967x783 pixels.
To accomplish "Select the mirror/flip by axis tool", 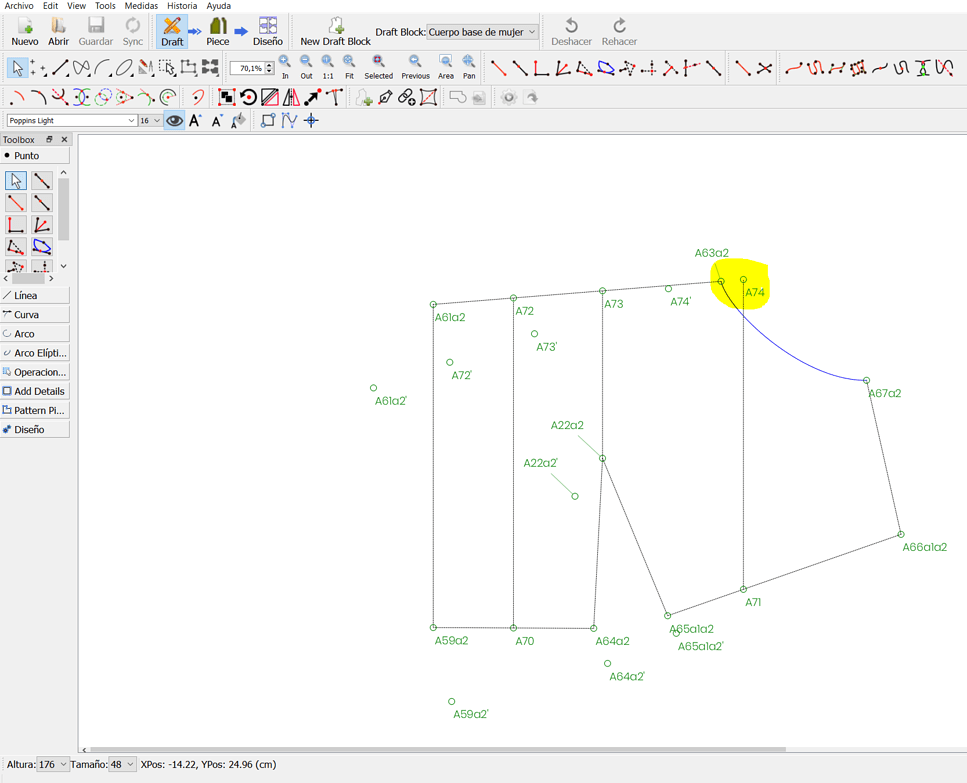I will (x=292, y=97).
